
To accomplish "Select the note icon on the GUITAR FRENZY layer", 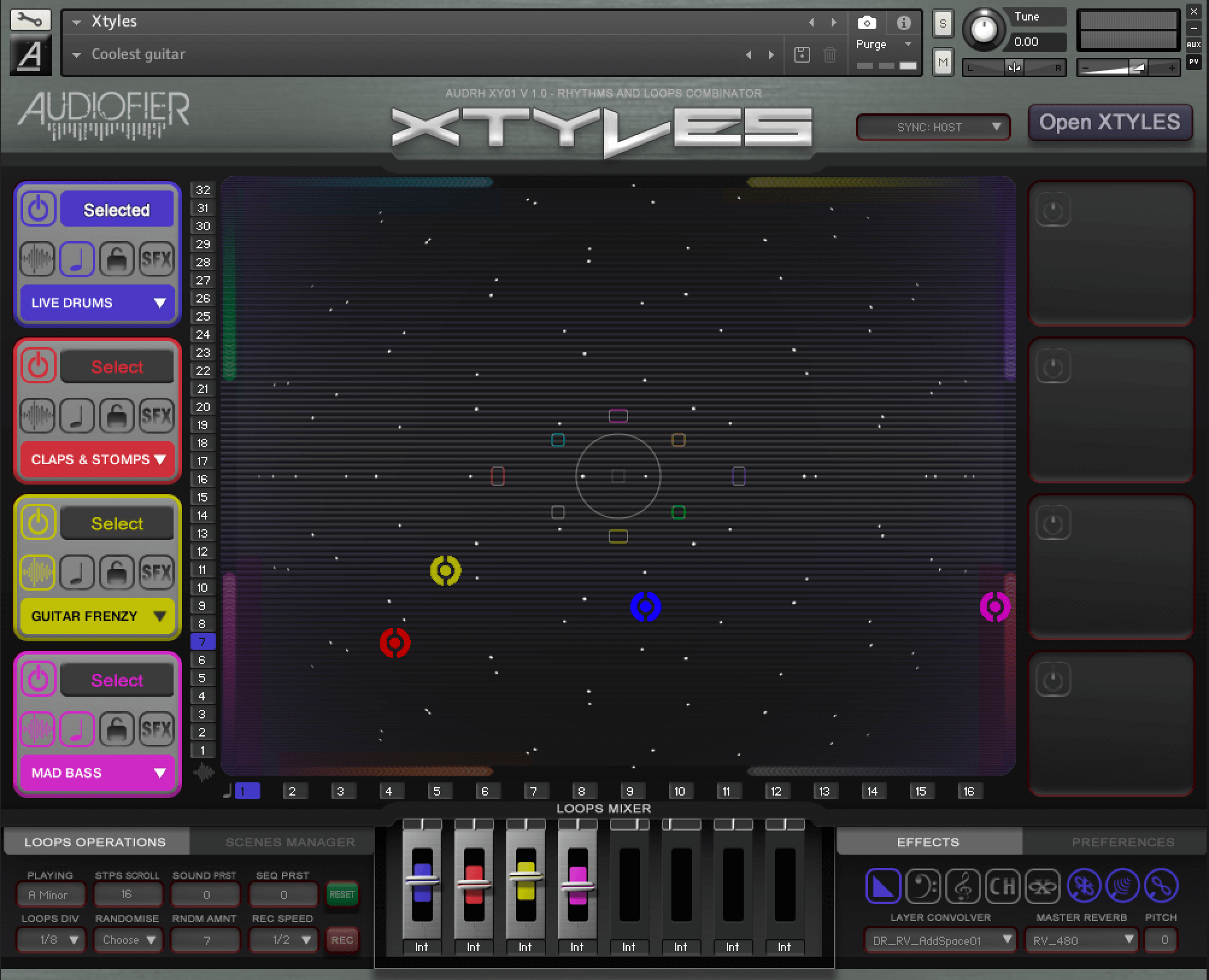I will [77, 573].
